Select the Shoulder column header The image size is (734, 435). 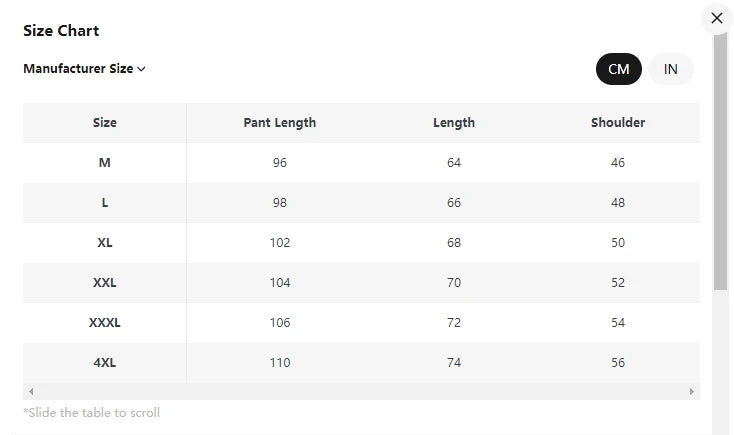pyautogui.click(x=618, y=123)
